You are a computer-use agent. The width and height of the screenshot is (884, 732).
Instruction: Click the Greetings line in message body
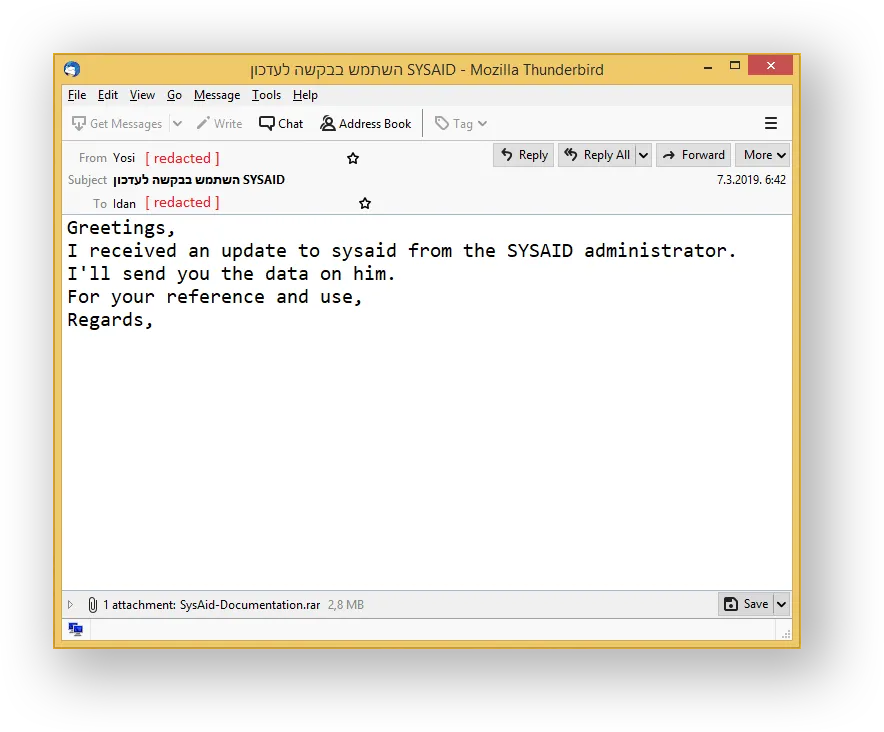click(x=121, y=228)
